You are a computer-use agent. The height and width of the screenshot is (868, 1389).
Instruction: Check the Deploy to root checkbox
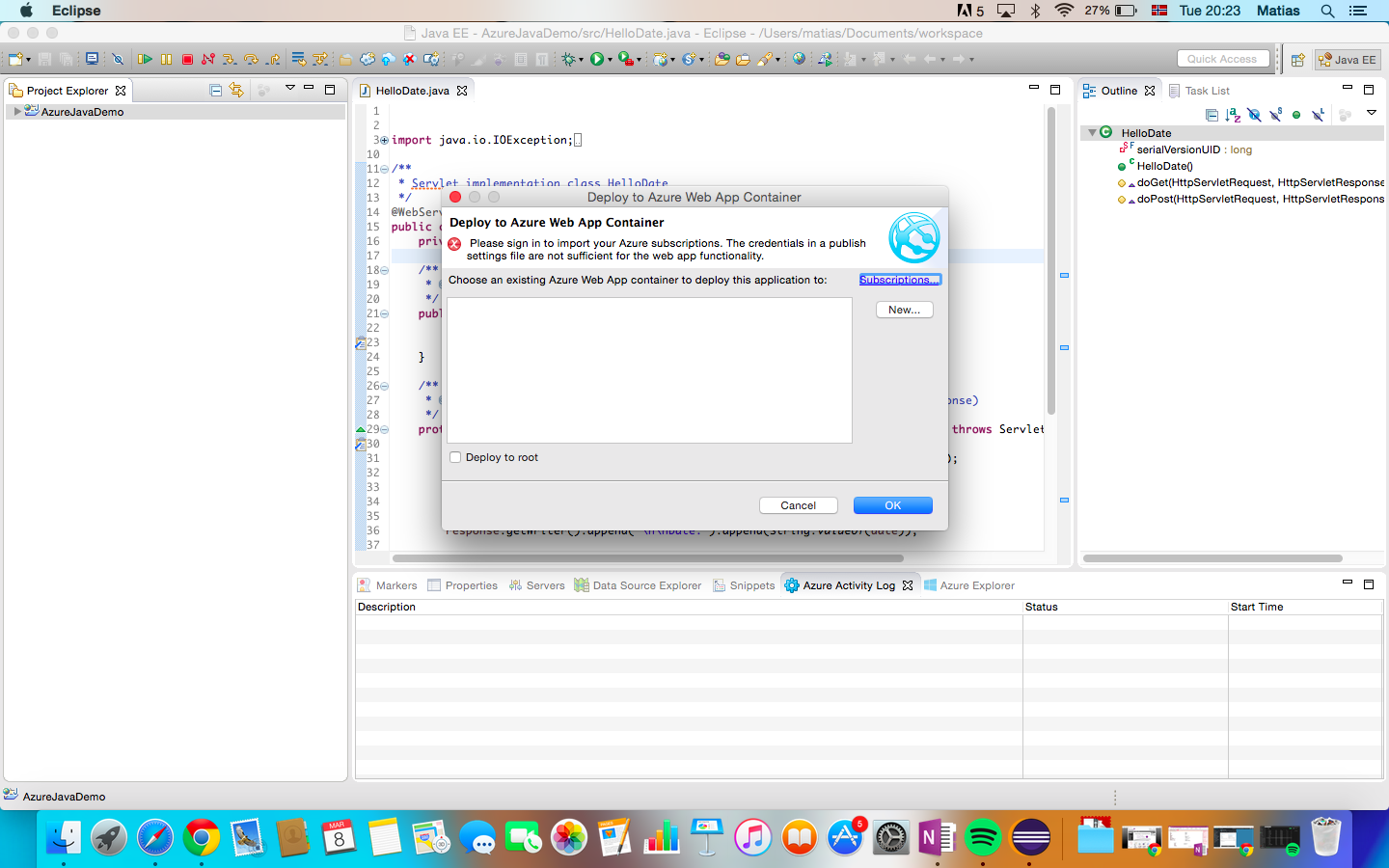pos(455,457)
